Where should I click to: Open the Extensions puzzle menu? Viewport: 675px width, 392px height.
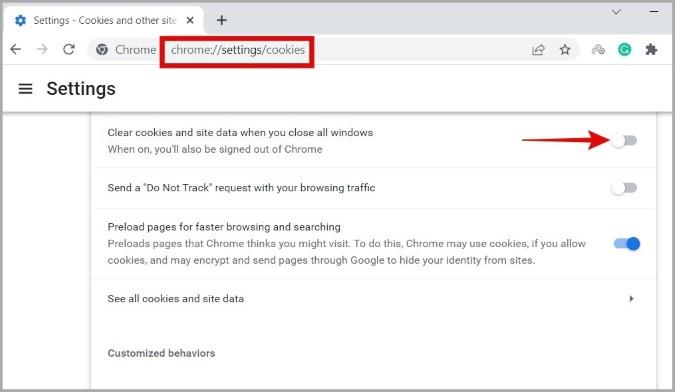tap(651, 50)
